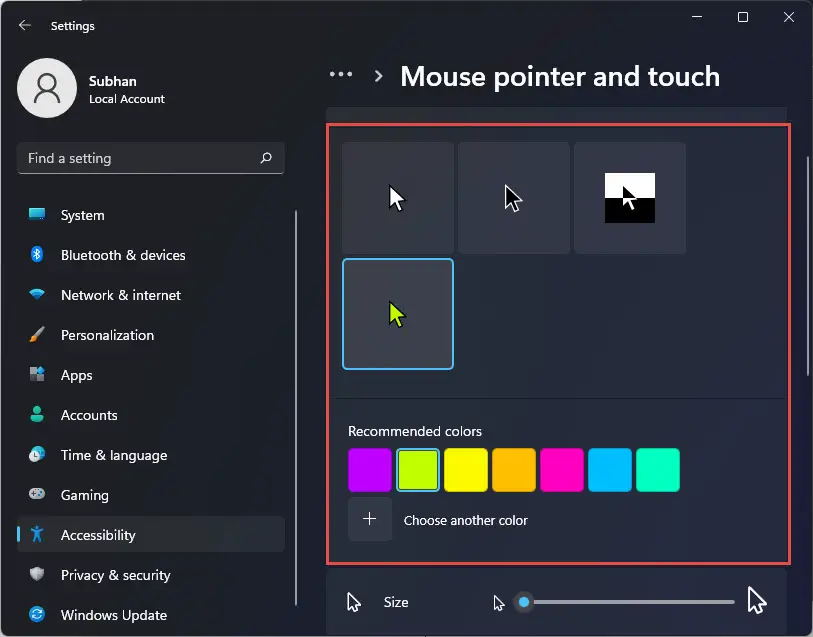The height and width of the screenshot is (637, 813).
Task: Open Apps settings page
Action: (x=151, y=375)
